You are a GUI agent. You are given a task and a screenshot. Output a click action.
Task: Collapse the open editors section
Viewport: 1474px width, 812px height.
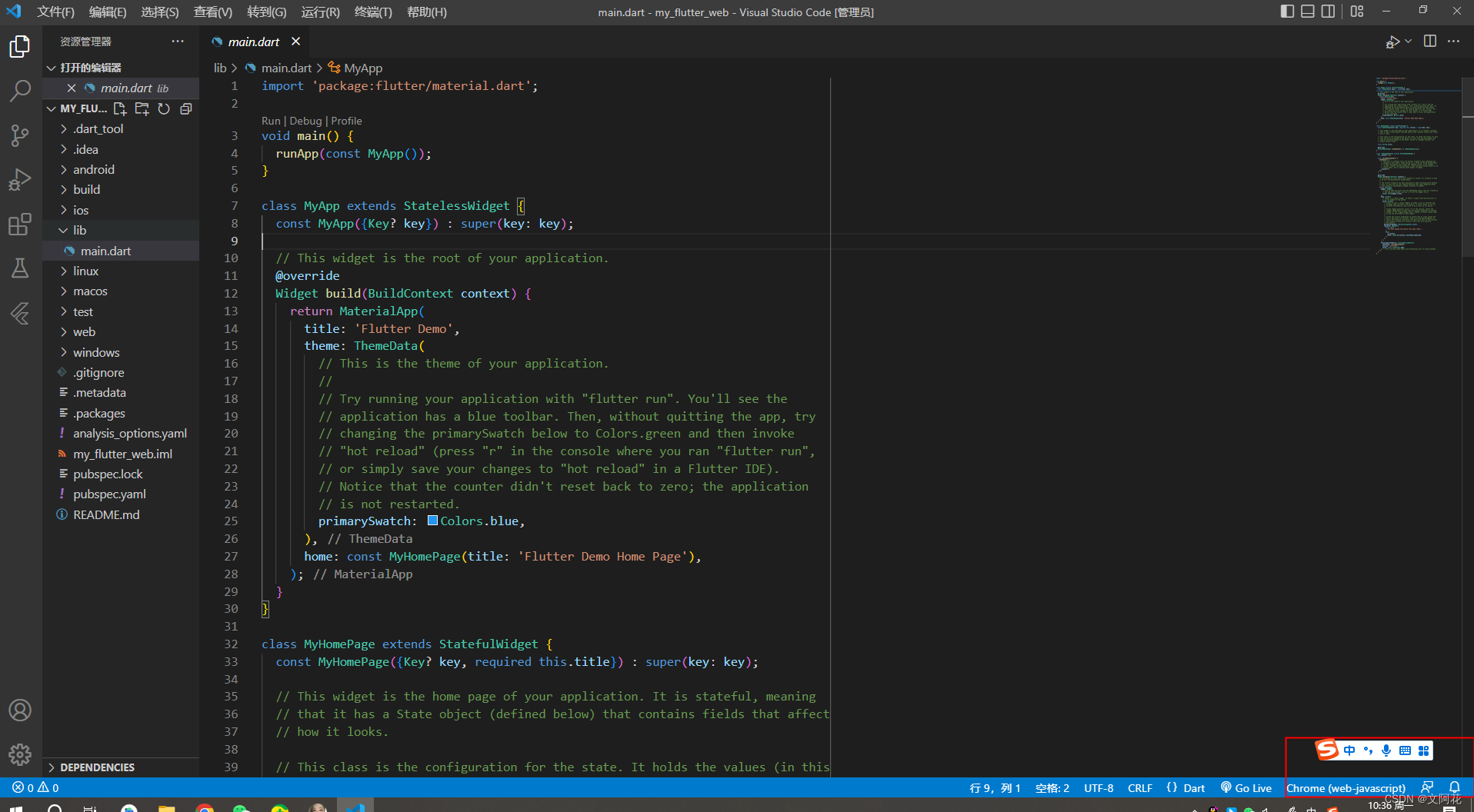[x=121, y=68]
